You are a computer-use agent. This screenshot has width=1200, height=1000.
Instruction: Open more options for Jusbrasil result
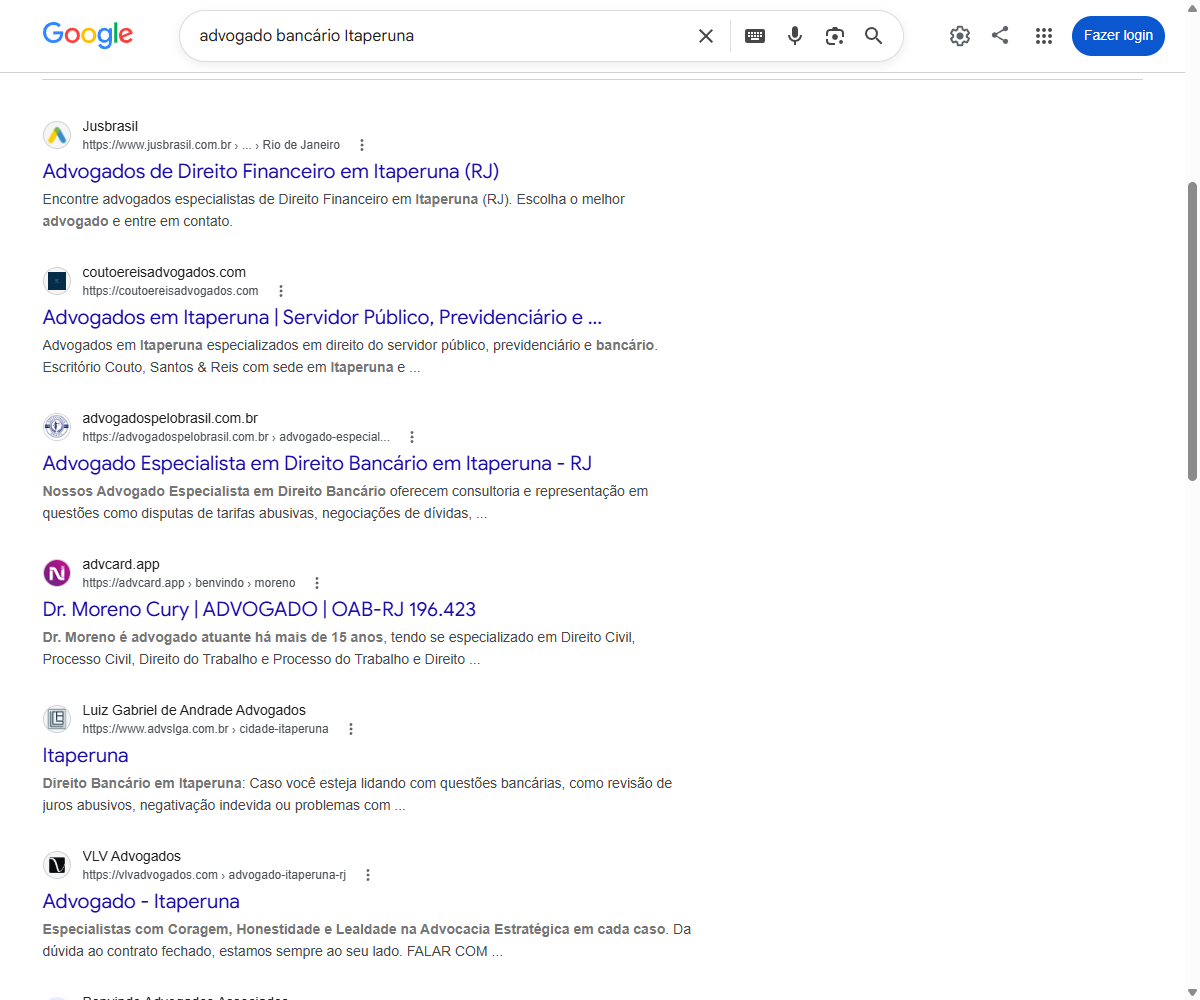tap(362, 145)
